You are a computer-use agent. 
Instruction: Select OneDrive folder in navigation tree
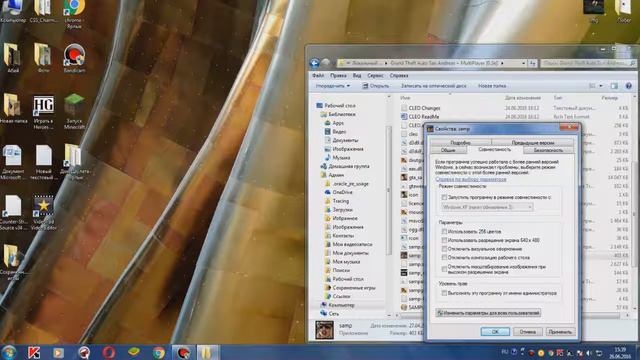pos(338,192)
